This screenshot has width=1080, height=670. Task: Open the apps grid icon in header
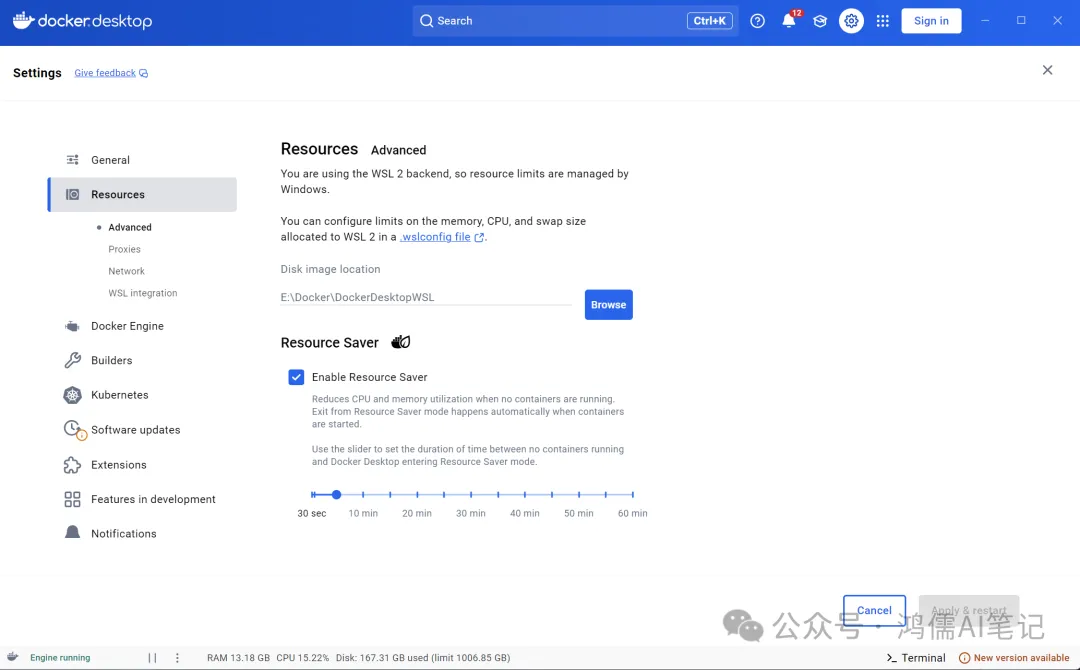[x=882, y=21]
